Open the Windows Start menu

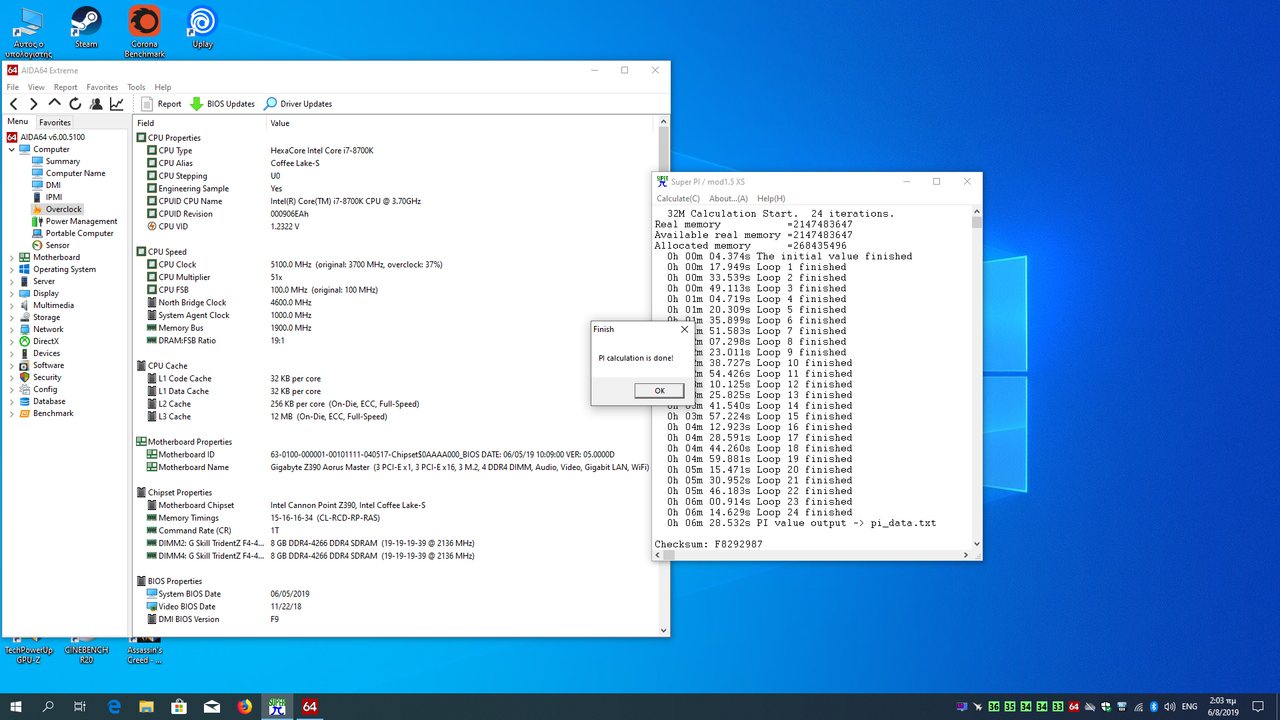click(x=16, y=707)
